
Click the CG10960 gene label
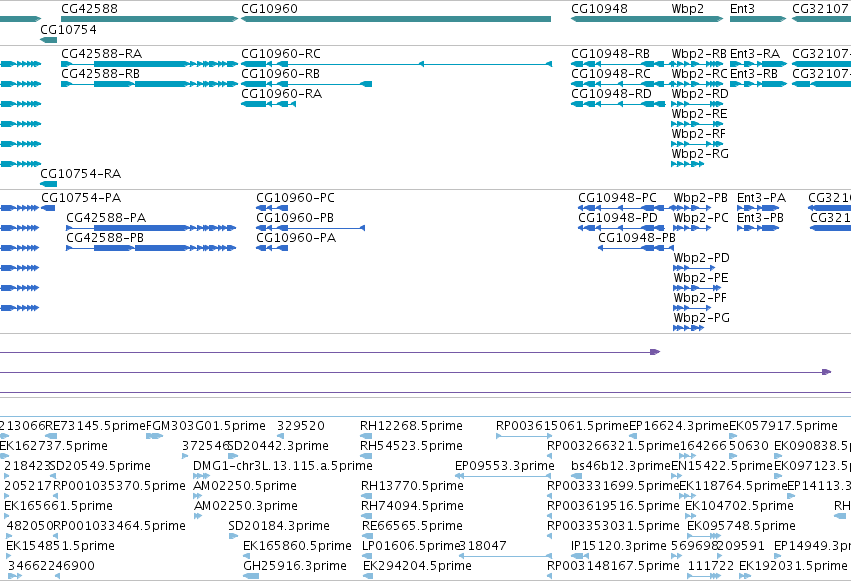click(269, 9)
